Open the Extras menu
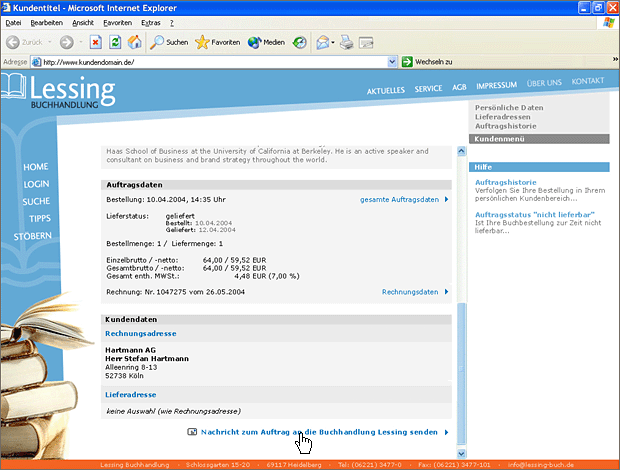Image resolution: width=620 pixels, height=470 pixels. (151, 23)
